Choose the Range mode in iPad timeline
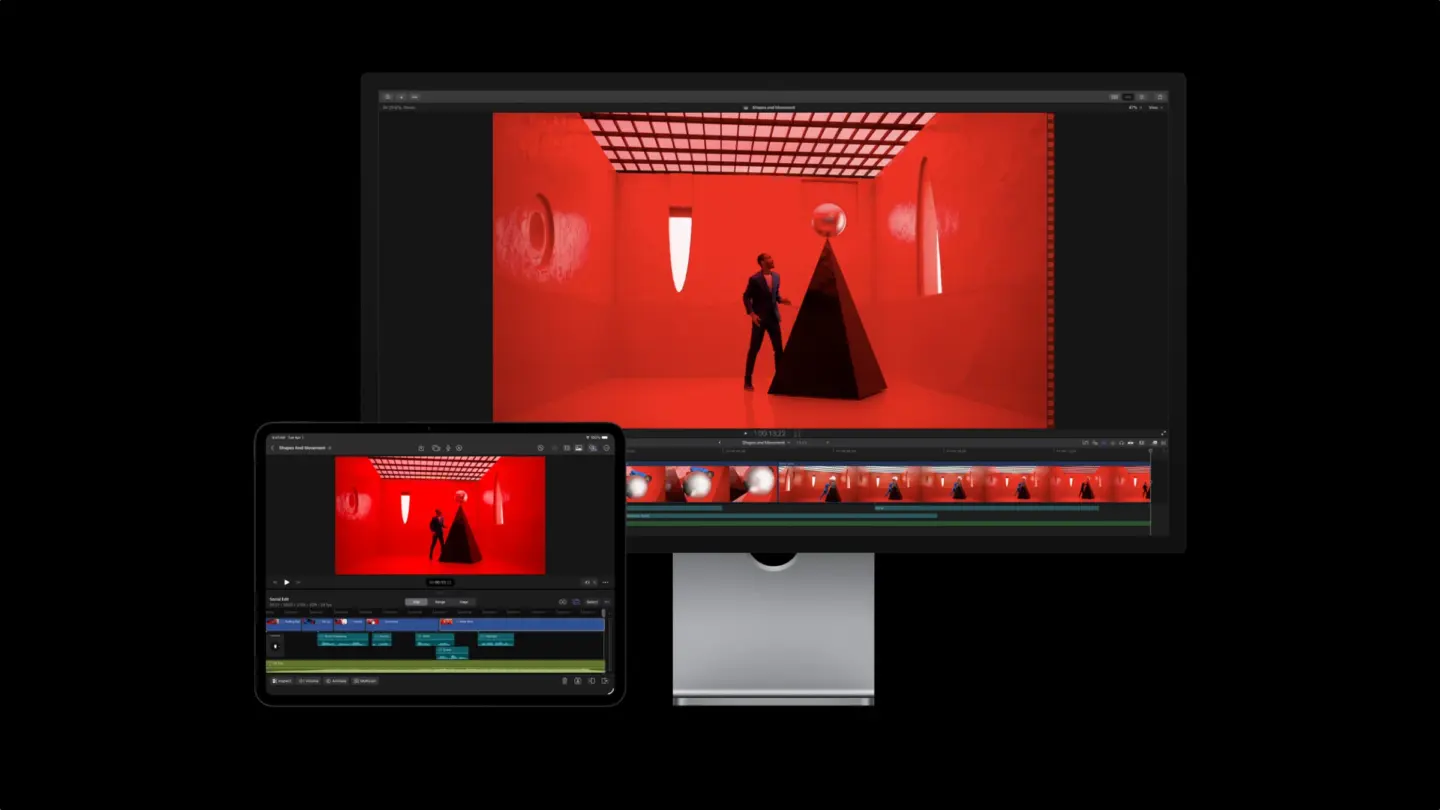Image resolution: width=1440 pixels, height=810 pixels. point(440,602)
